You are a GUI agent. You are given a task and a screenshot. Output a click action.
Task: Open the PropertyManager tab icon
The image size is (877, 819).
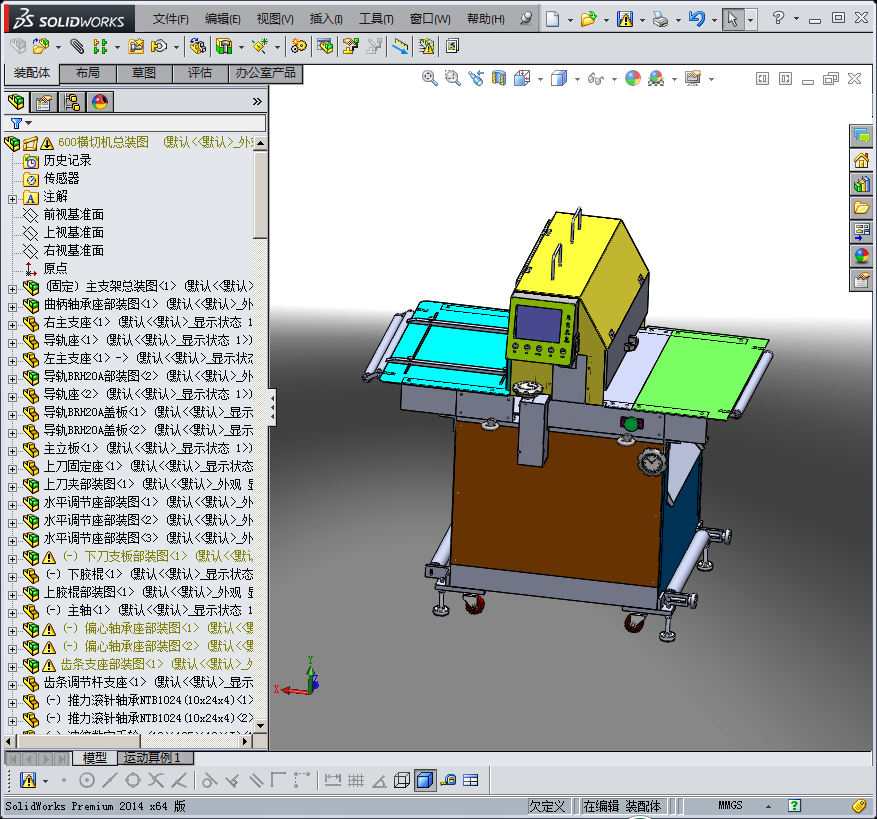pyautogui.click(x=44, y=102)
